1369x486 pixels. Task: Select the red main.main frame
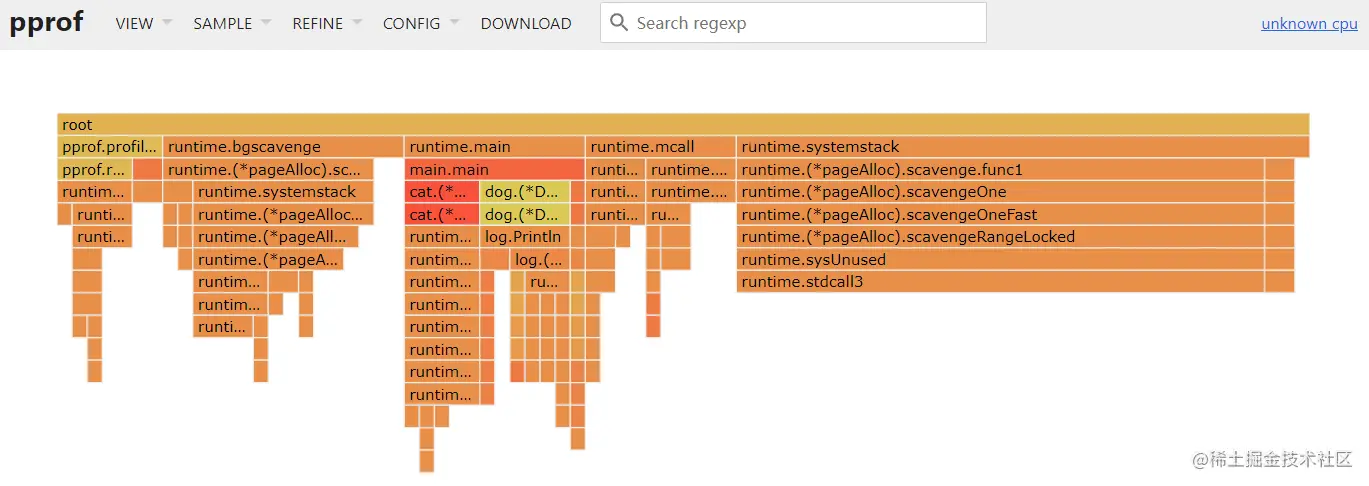(x=494, y=170)
